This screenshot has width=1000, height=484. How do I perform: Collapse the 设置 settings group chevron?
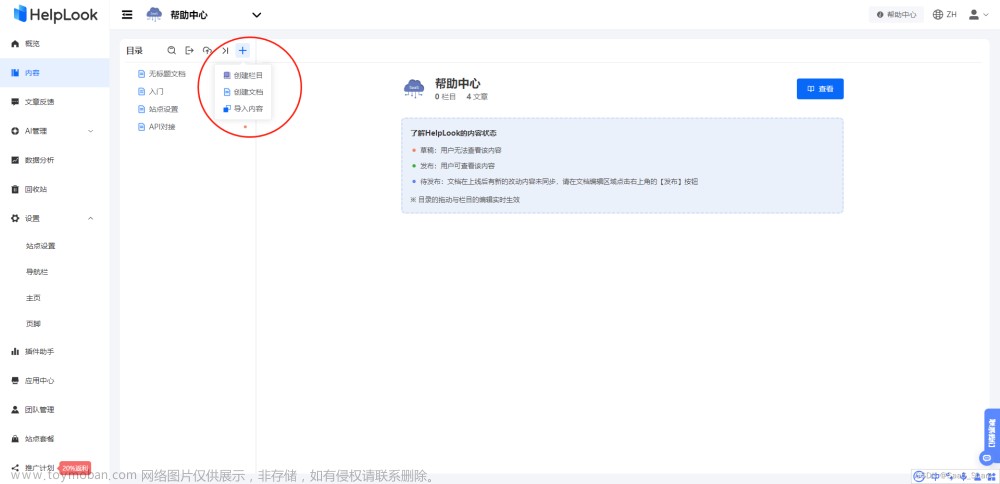point(90,218)
